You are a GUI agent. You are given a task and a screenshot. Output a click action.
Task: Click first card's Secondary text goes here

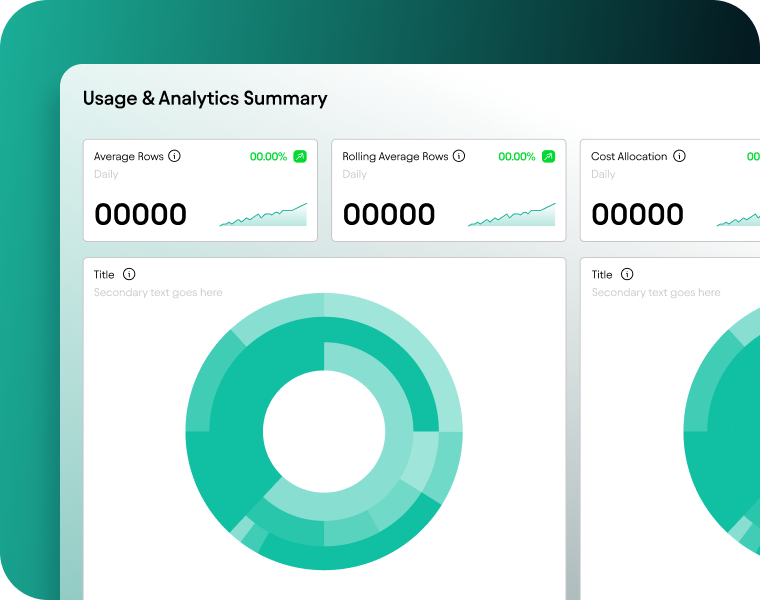(158, 292)
